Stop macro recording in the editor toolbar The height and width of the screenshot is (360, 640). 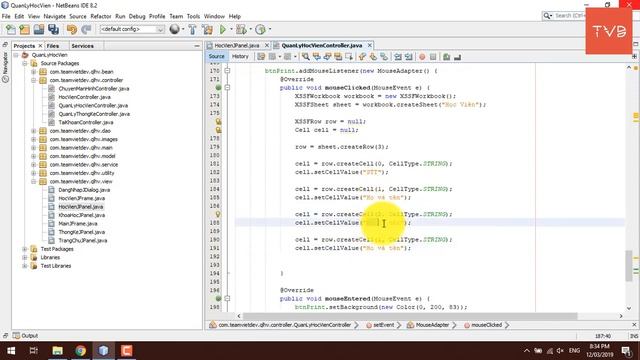point(433,57)
